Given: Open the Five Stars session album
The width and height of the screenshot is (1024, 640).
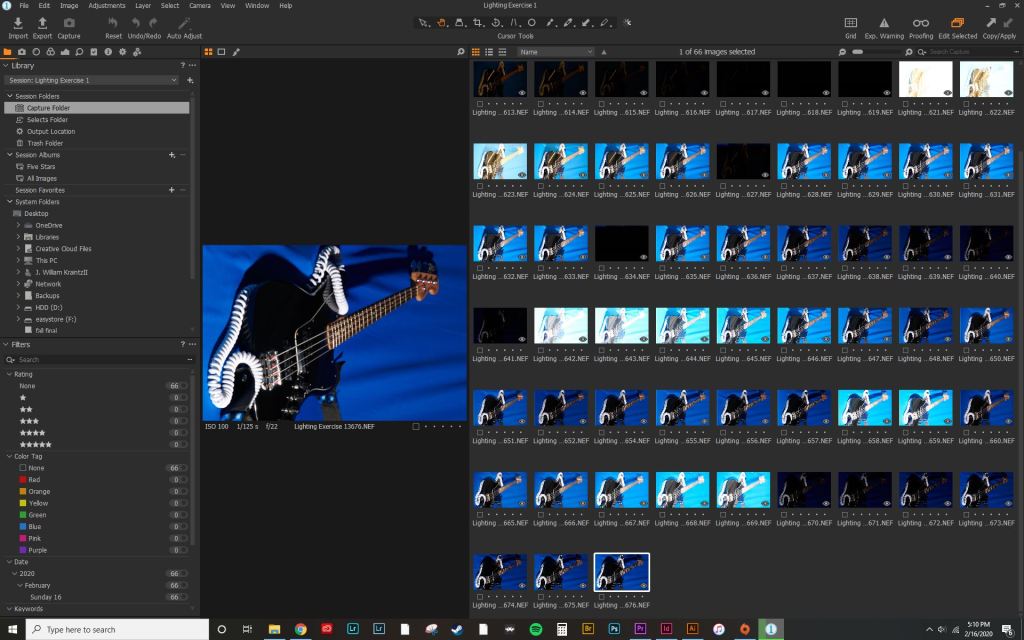Looking at the screenshot, I should point(40,167).
